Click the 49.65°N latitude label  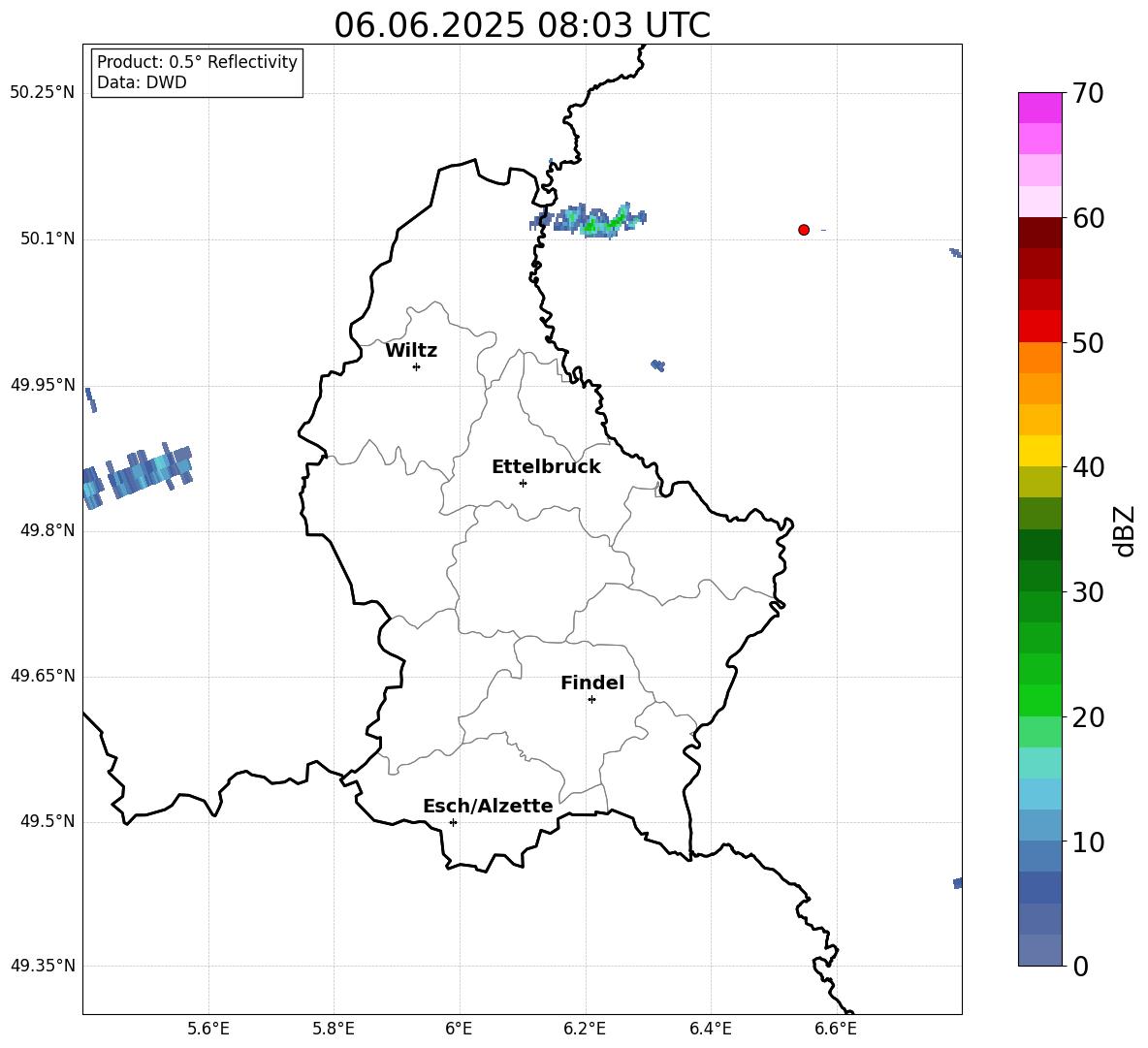(43, 676)
